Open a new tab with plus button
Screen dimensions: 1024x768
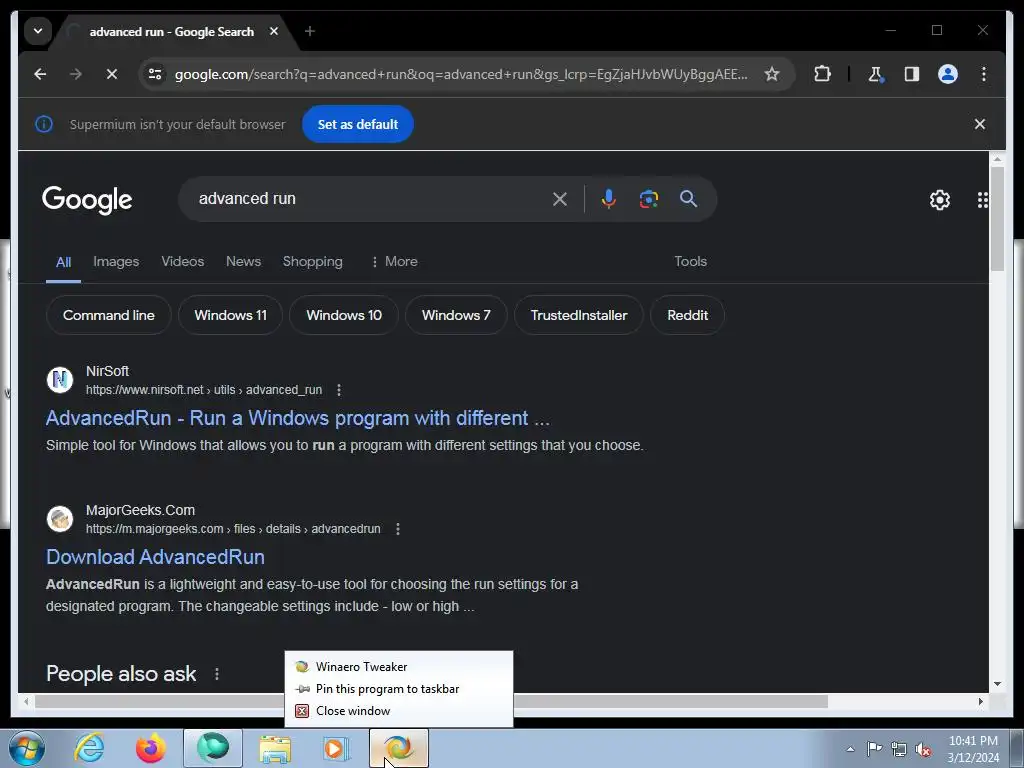click(x=310, y=31)
